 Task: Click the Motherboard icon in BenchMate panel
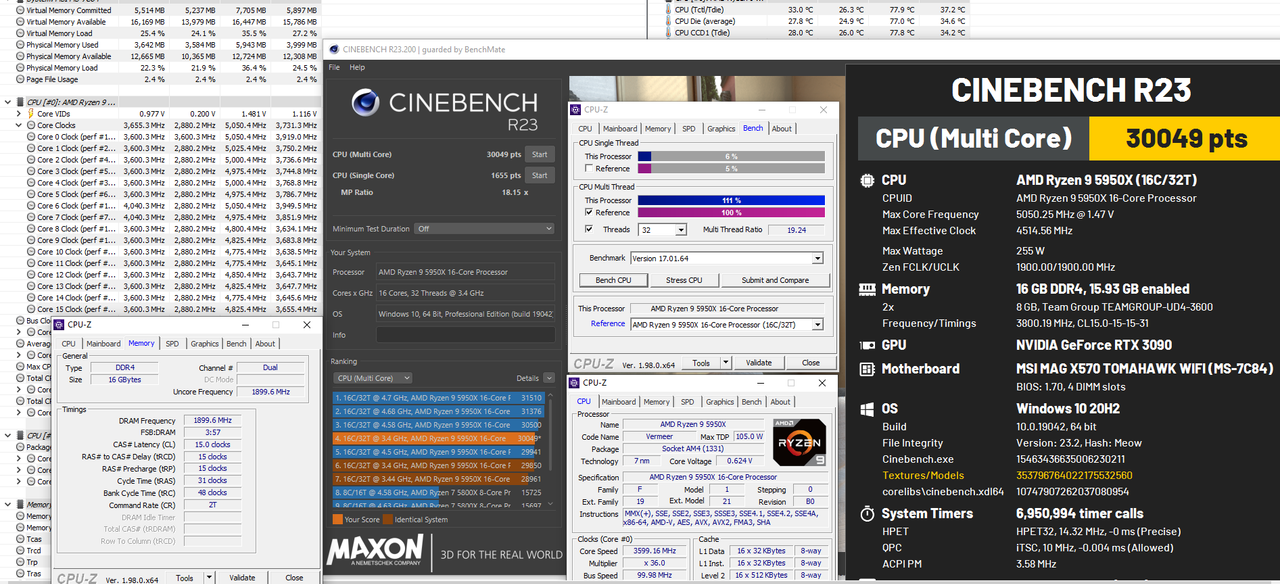pyautogui.click(x=866, y=369)
